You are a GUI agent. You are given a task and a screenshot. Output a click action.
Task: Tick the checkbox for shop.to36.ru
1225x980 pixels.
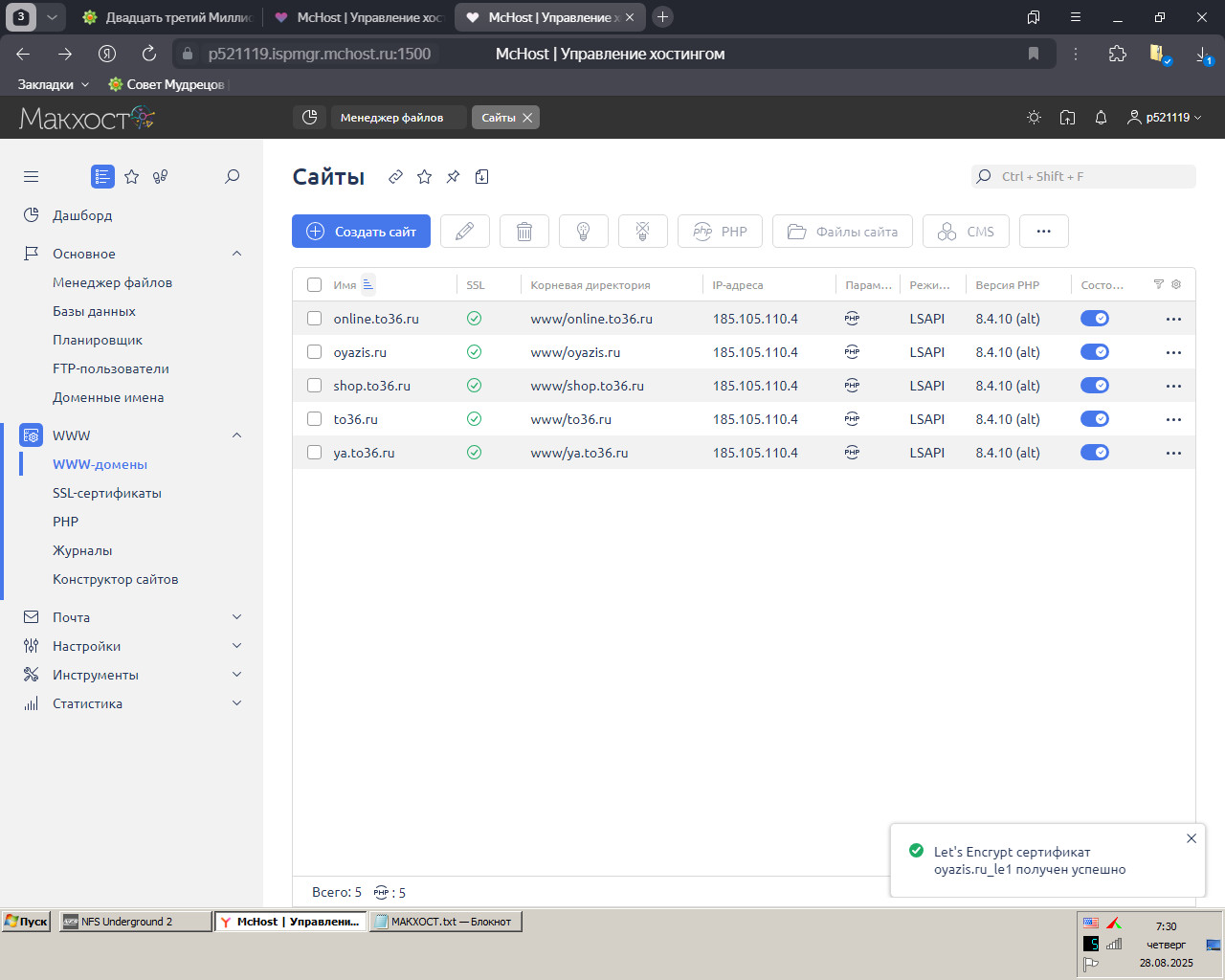click(x=314, y=386)
